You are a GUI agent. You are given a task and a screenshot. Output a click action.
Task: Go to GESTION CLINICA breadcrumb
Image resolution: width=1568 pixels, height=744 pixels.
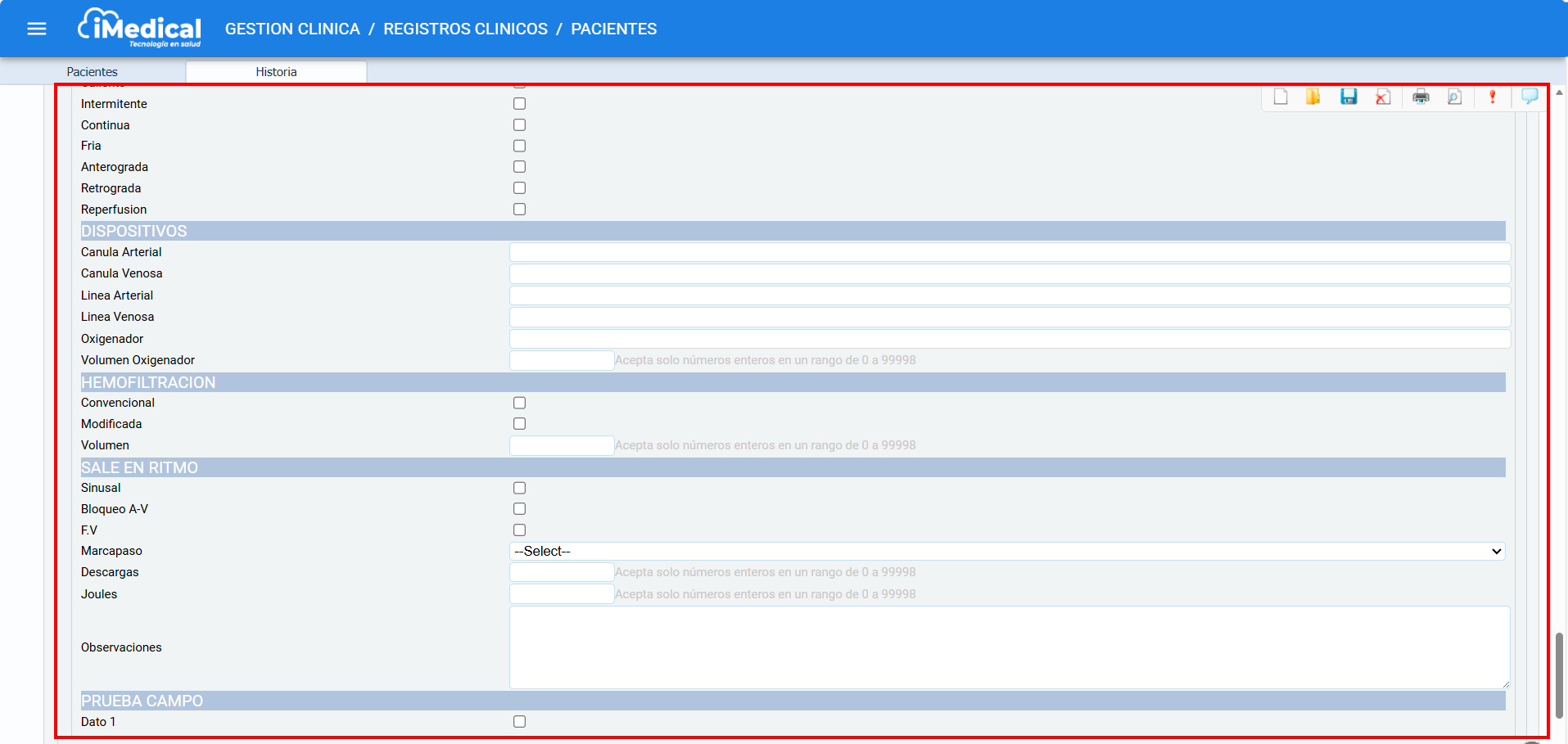[292, 29]
